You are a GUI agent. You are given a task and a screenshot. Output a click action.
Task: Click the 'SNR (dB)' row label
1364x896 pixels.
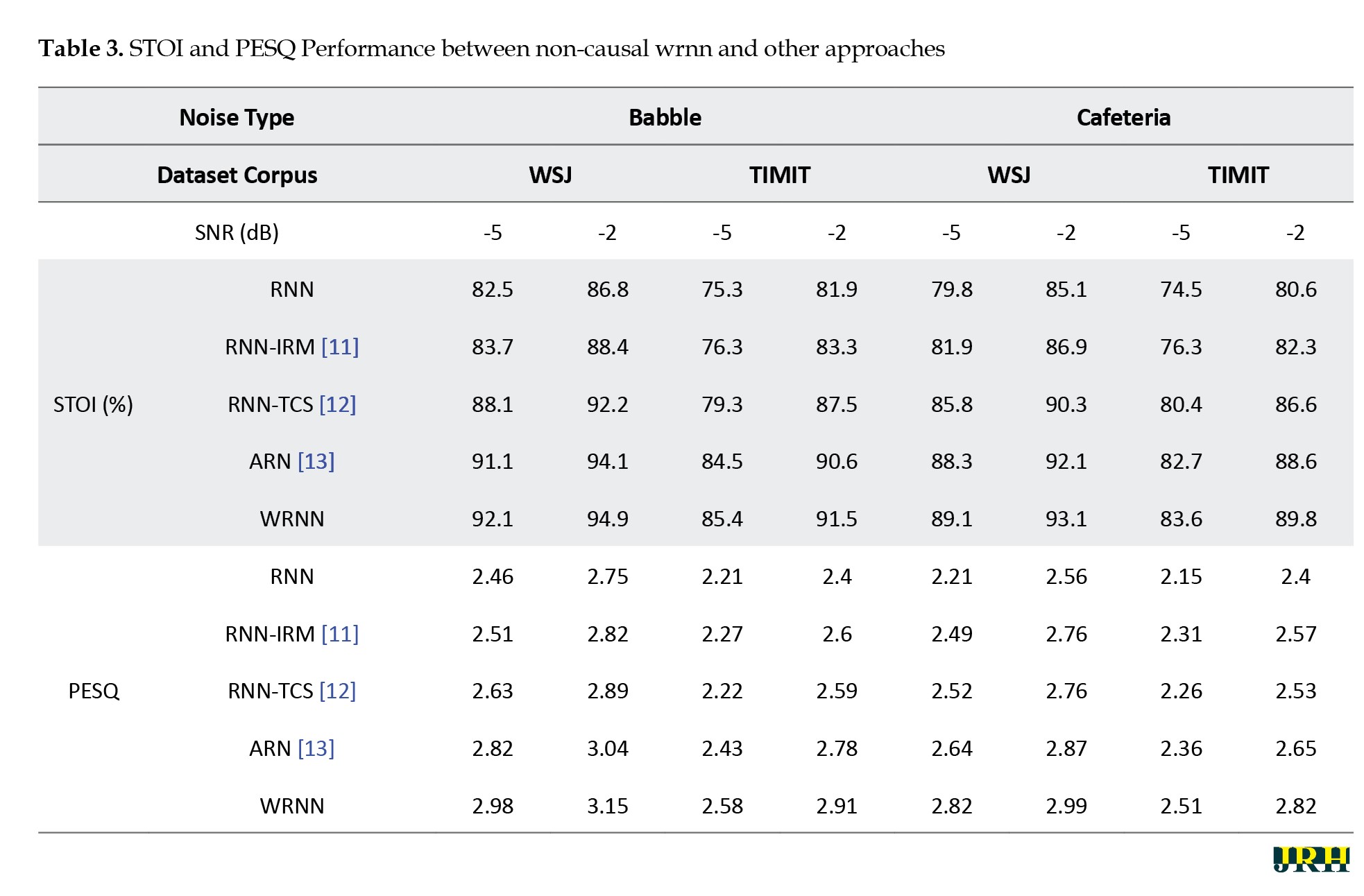tap(237, 232)
